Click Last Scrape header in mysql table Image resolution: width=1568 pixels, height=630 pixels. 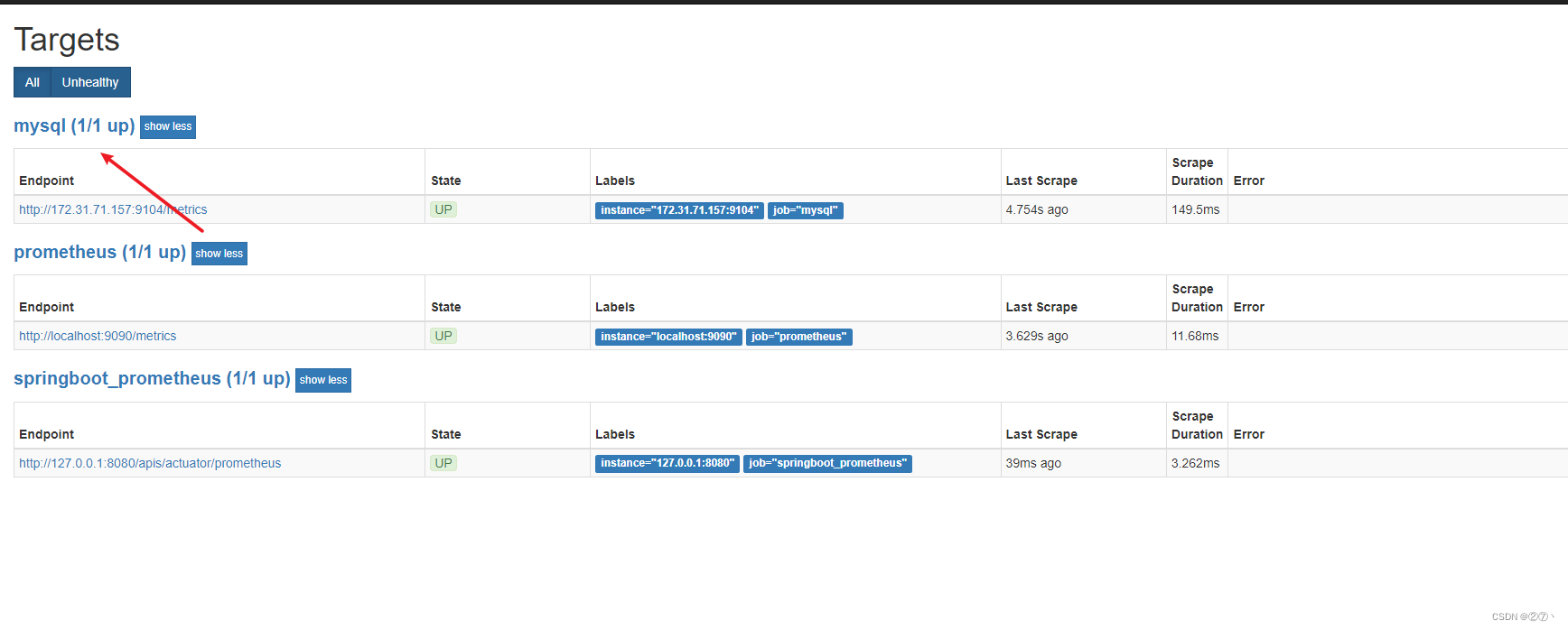[1041, 181]
